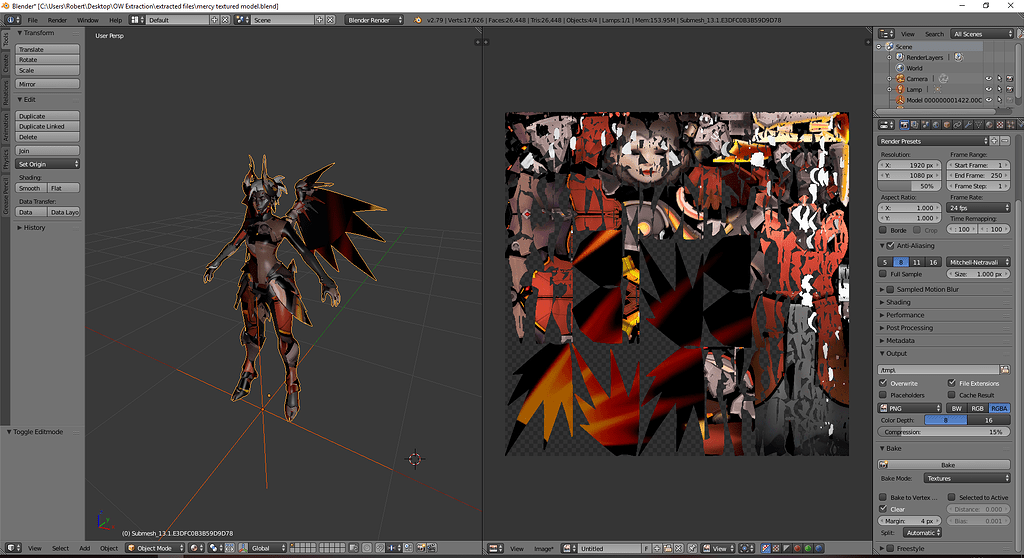Toggle the Anti-Aliasing checkbox

(890, 246)
